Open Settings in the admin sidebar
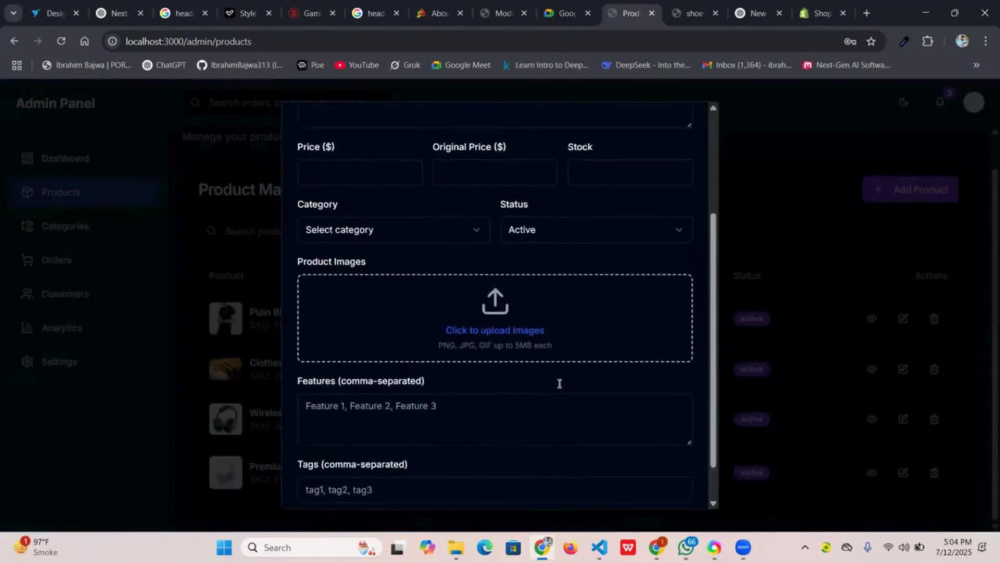This screenshot has width=1000, height=563. tap(83, 362)
